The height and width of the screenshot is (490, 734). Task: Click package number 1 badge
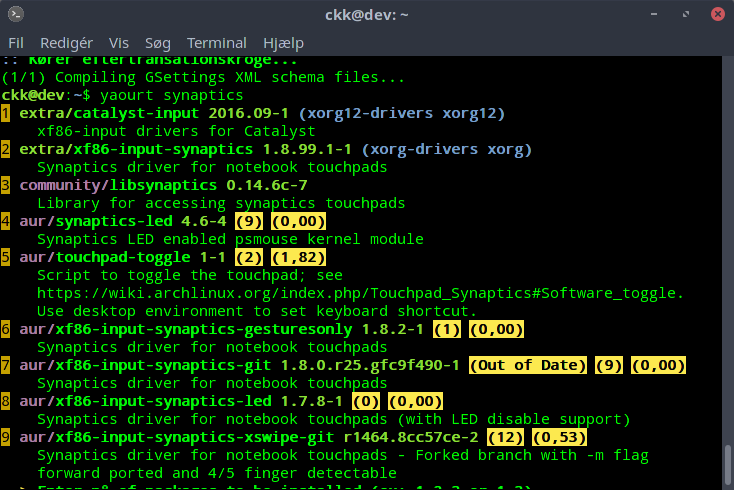[5, 113]
